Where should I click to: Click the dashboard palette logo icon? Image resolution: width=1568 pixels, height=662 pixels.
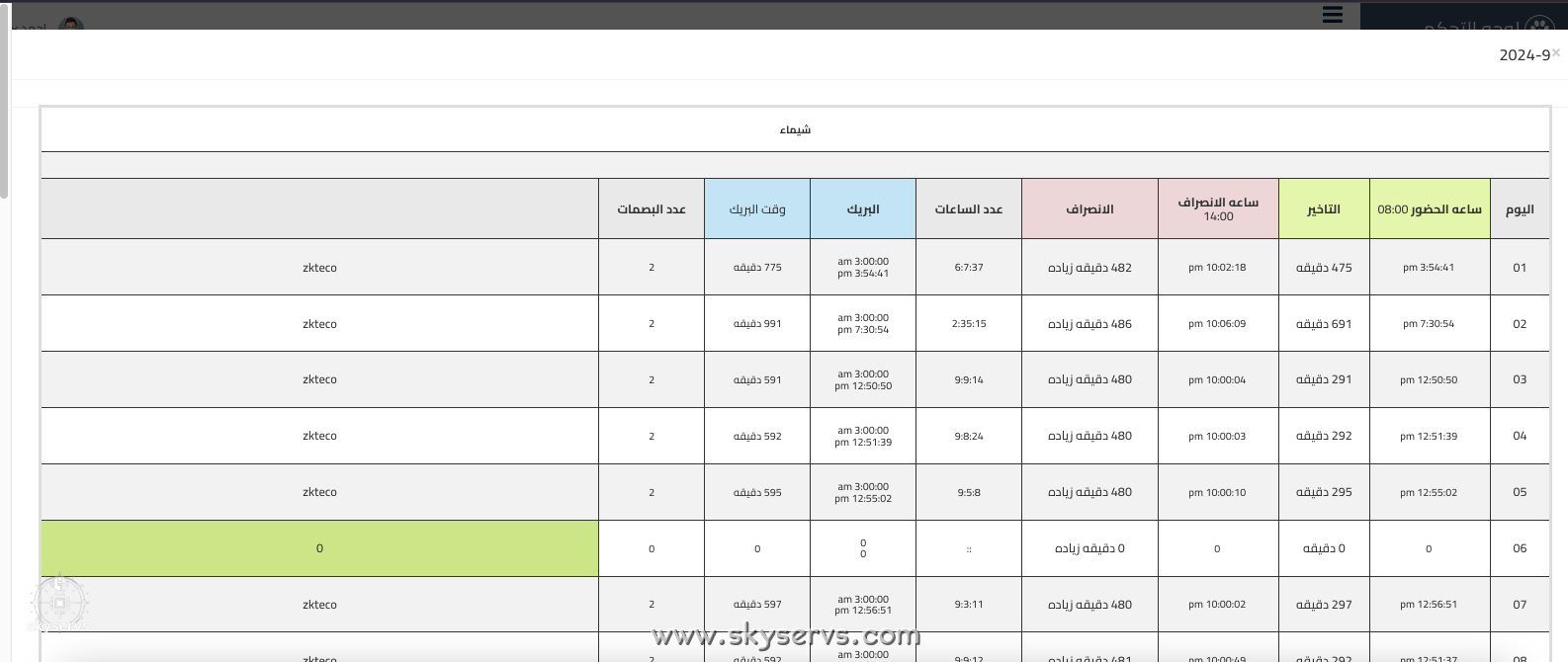(1539, 24)
